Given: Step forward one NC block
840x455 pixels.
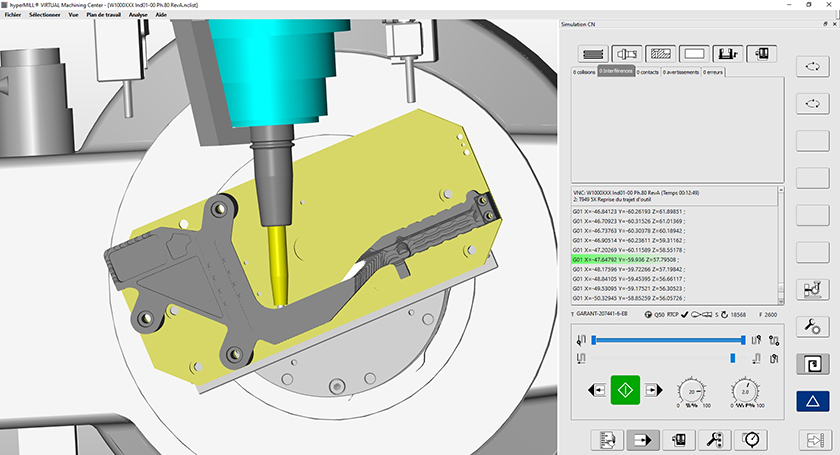Looking at the screenshot, I should (655, 389).
